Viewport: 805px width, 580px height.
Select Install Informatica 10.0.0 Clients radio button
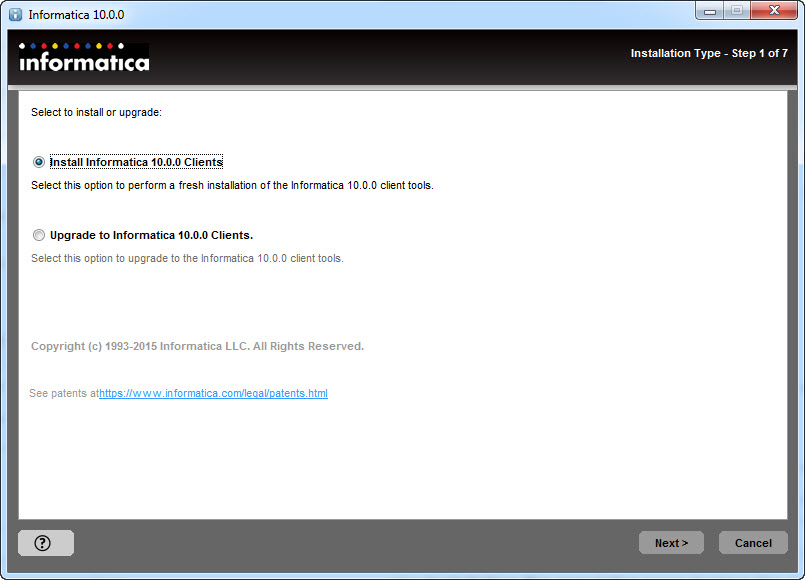click(x=39, y=162)
